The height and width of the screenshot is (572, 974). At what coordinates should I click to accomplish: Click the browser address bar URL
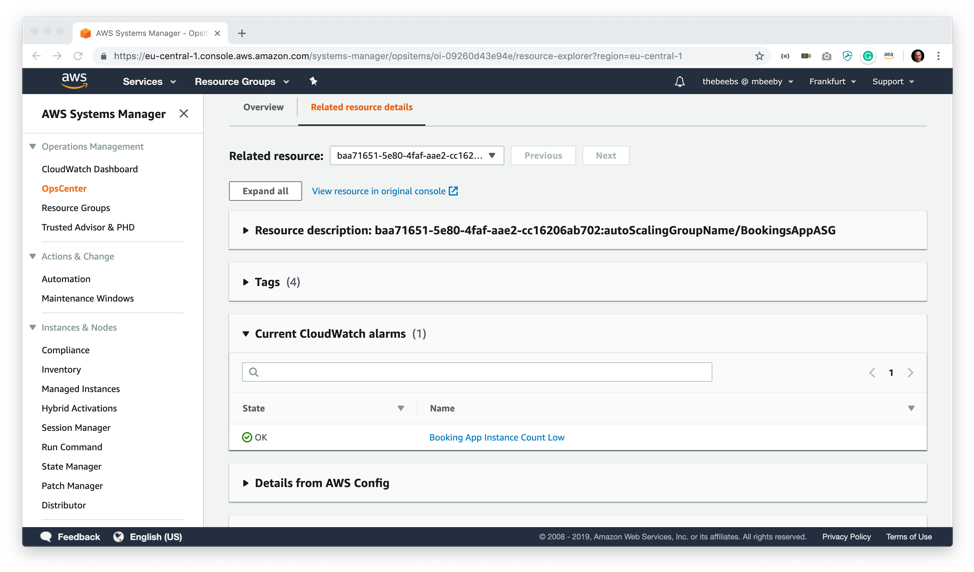tap(398, 56)
